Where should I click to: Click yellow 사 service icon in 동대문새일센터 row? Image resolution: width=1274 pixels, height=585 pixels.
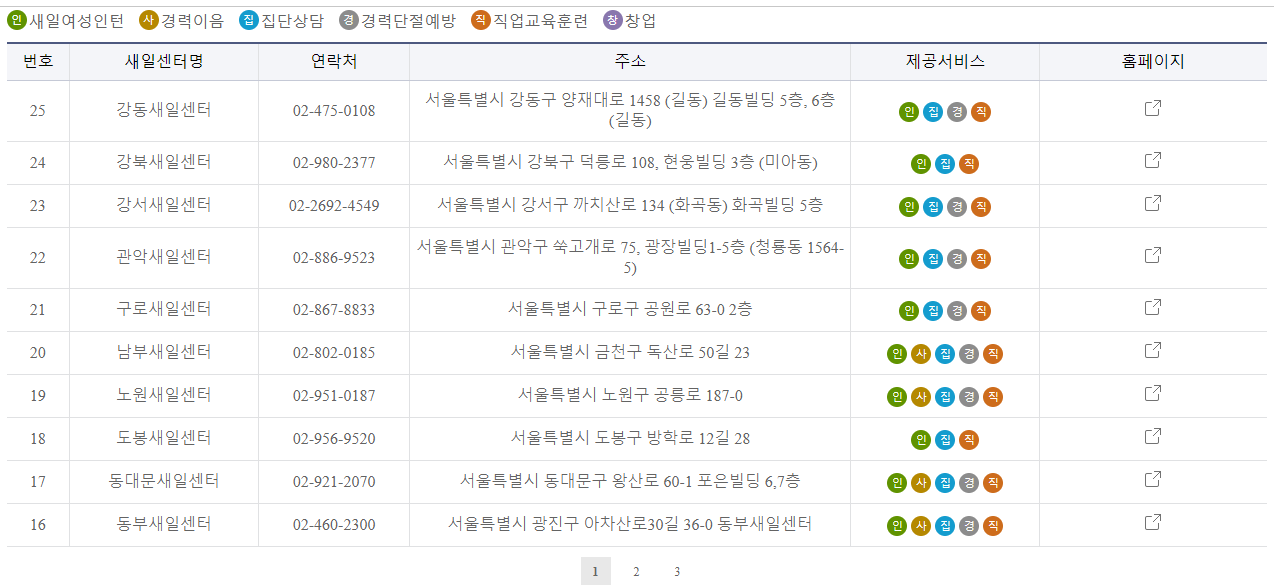tap(921, 483)
